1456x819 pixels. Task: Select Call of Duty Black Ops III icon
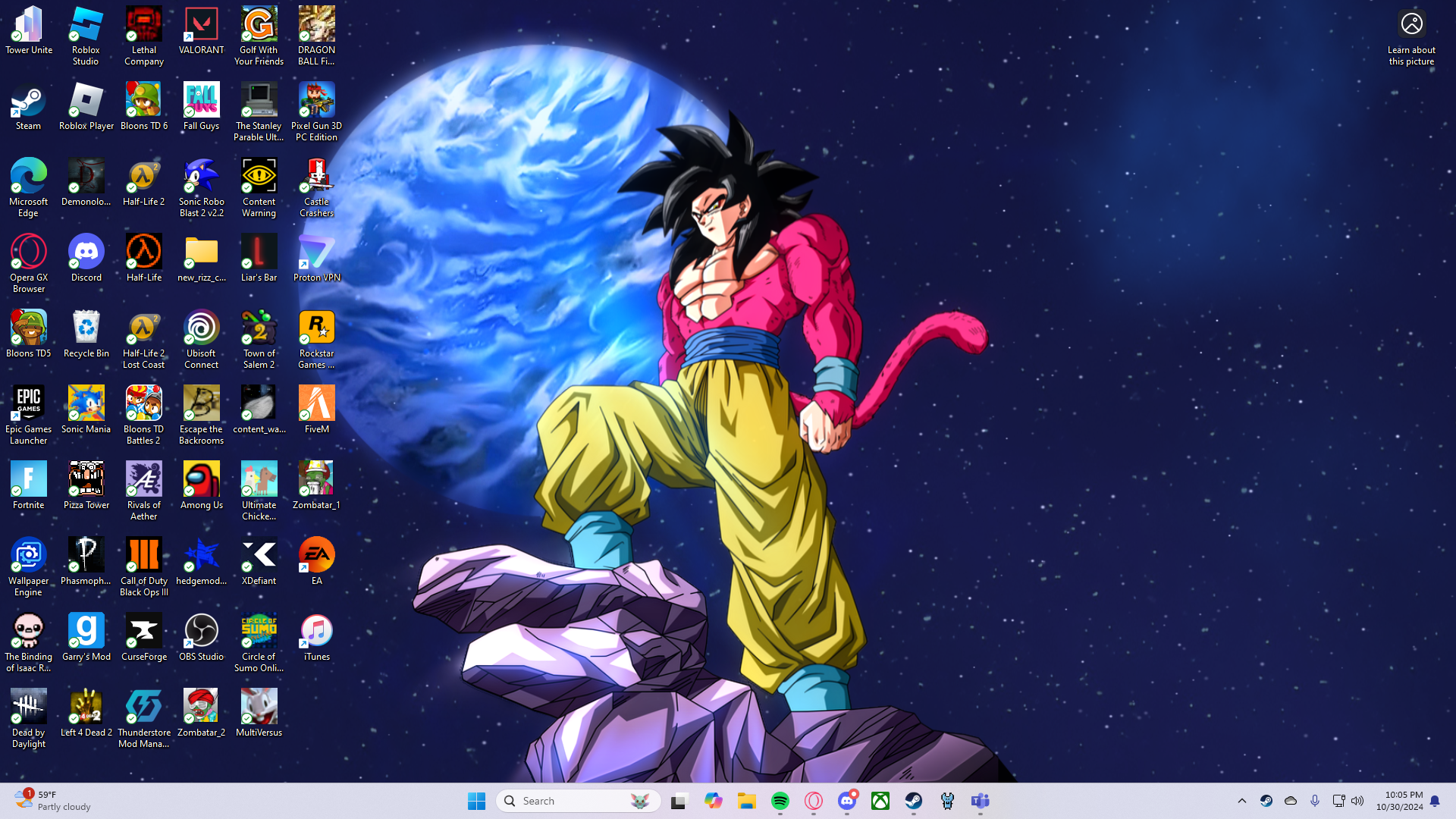(144, 567)
